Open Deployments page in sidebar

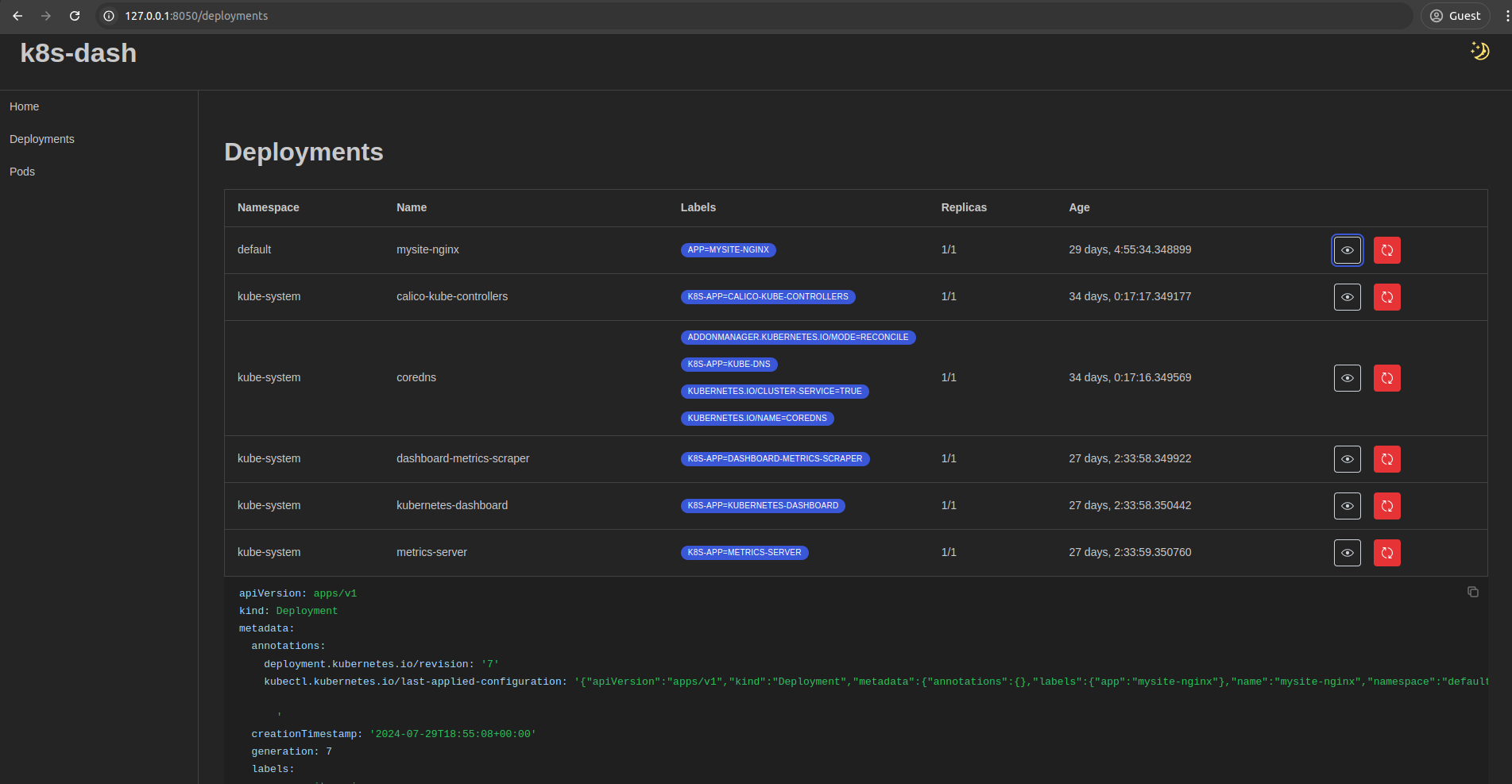coord(42,139)
